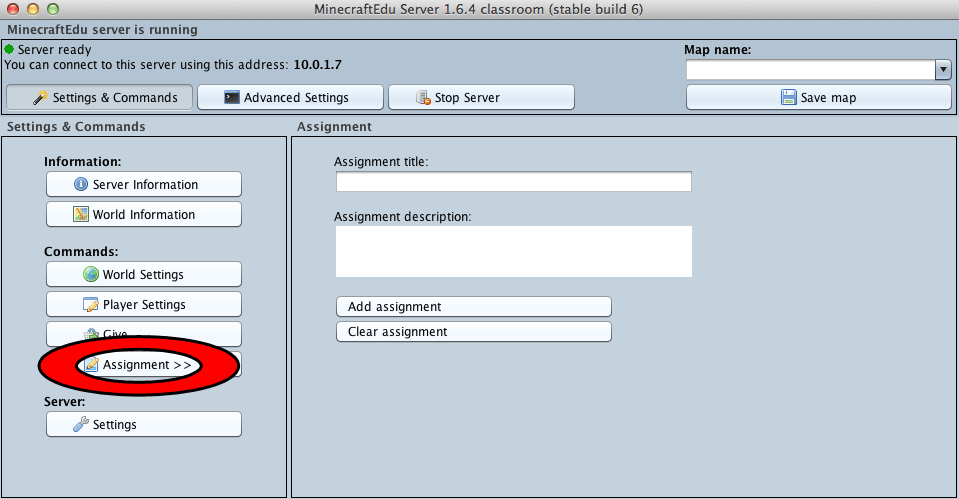Click Clear assignment

tap(474, 331)
